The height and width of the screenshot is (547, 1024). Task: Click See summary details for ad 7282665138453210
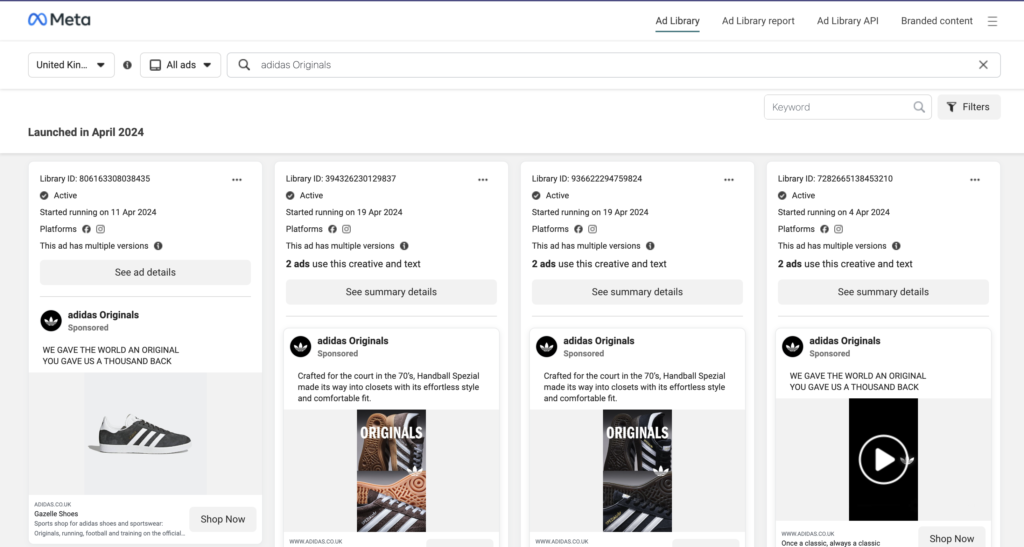pyautogui.click(x=883, y=292)
